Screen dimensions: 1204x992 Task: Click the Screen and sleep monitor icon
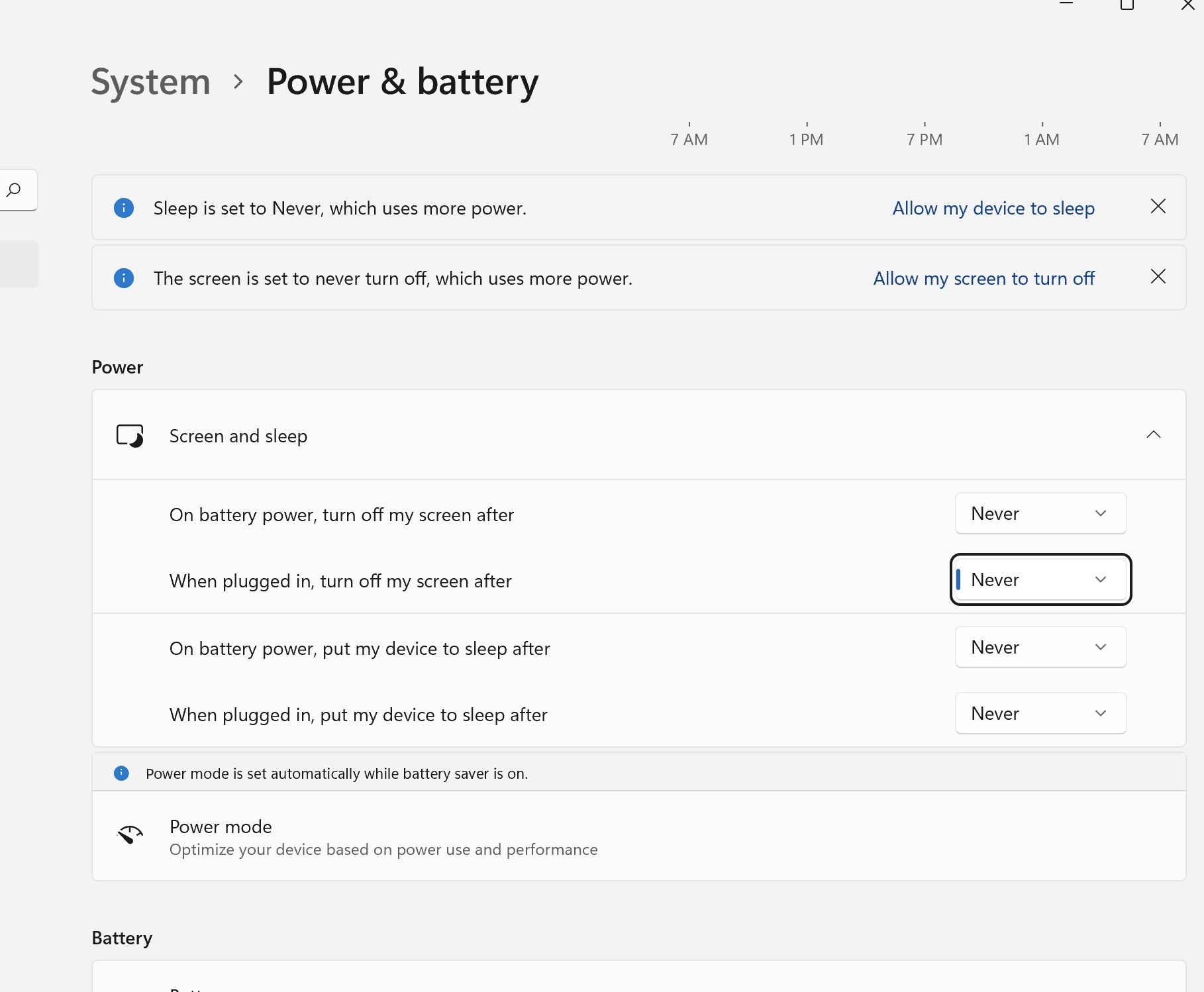130,436
